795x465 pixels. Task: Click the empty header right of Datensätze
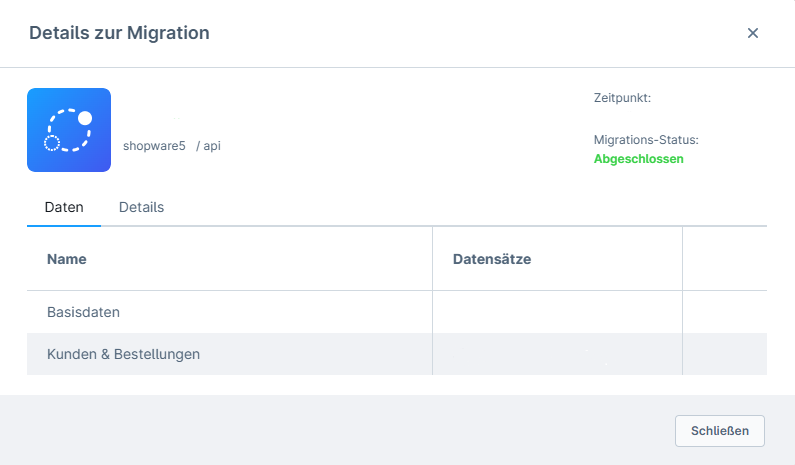pyautogui.click(x=725, y=259)
